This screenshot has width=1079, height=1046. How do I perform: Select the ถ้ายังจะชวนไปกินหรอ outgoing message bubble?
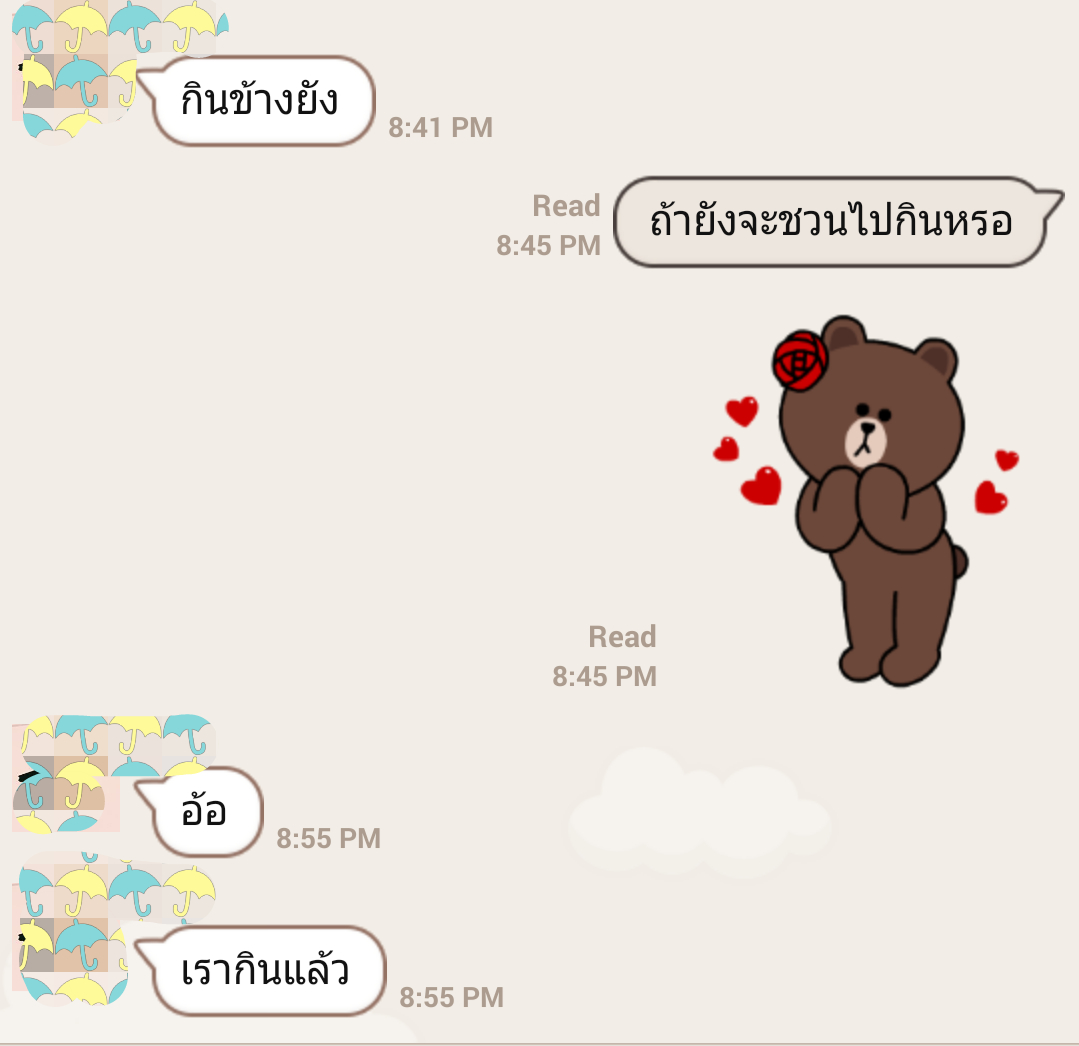pyautogui.click(x=837, y=222)
